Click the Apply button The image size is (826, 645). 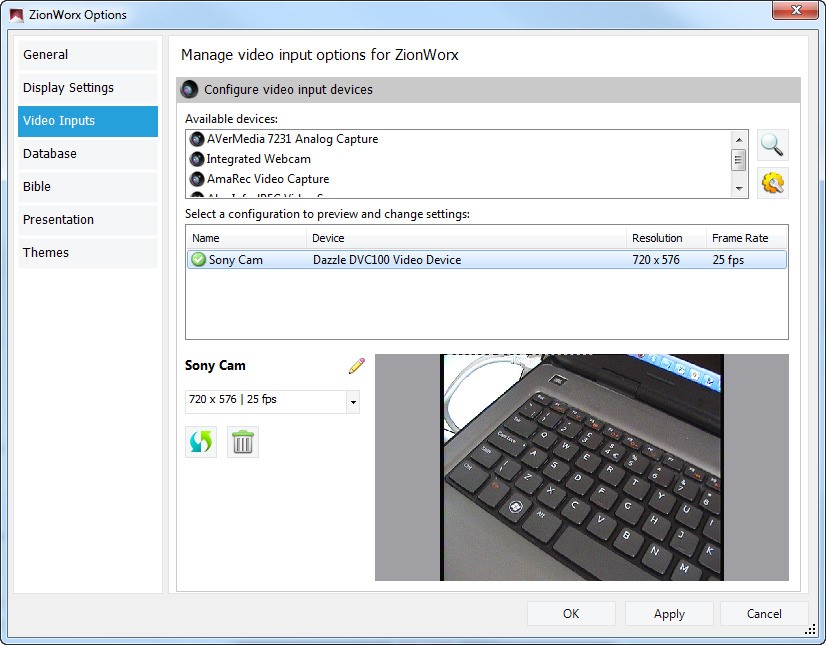(x=669, y=614)
